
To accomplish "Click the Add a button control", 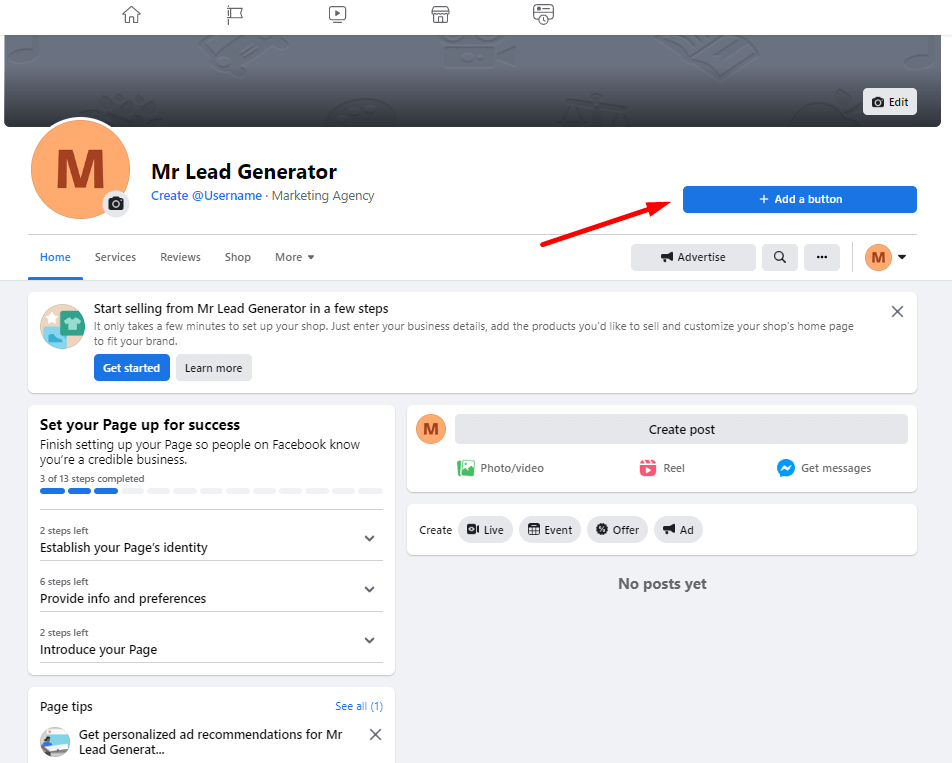I will 799,199.
